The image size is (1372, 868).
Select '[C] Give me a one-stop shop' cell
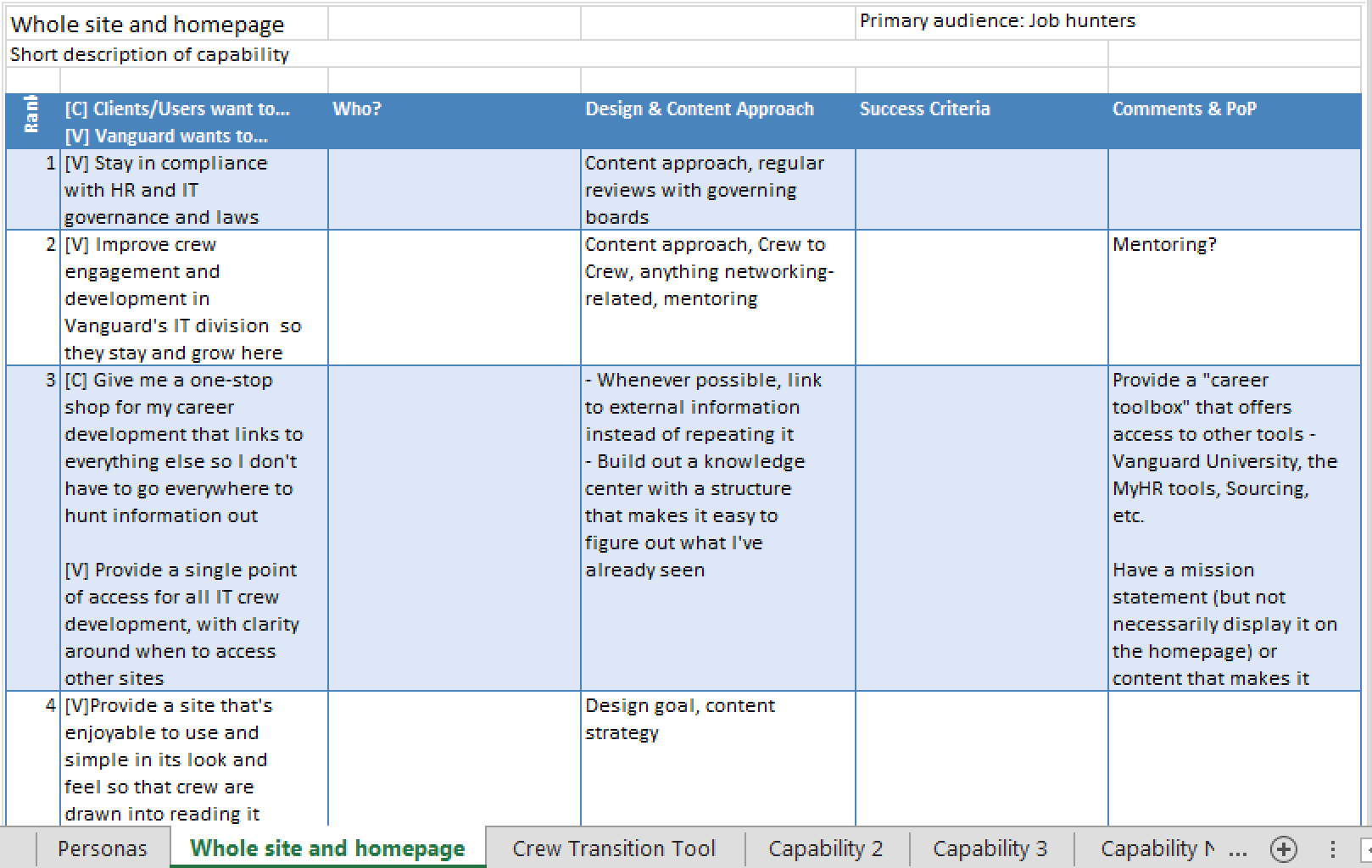[x=194, y=529]
